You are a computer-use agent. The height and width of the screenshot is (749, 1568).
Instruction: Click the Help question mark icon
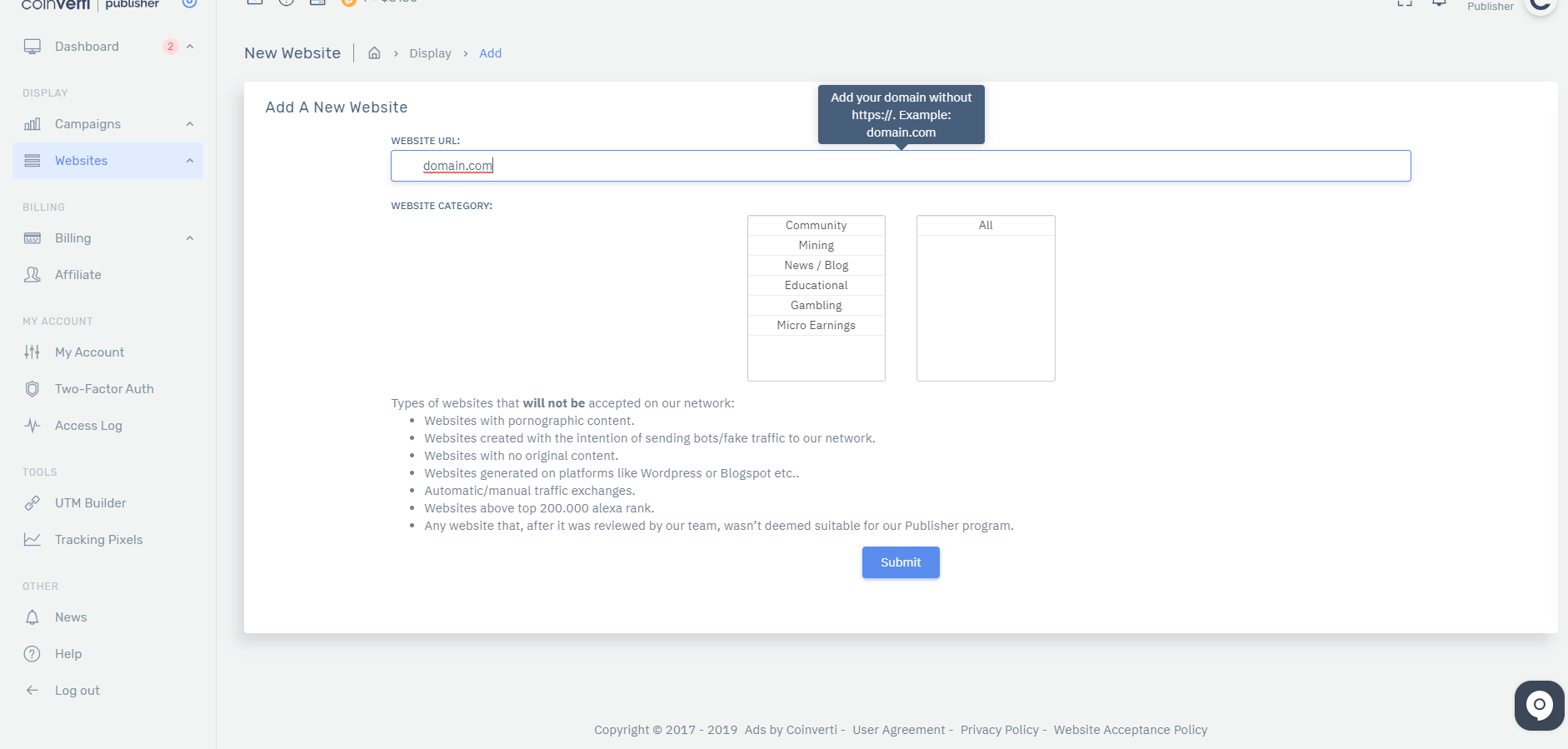pos(32,654)
